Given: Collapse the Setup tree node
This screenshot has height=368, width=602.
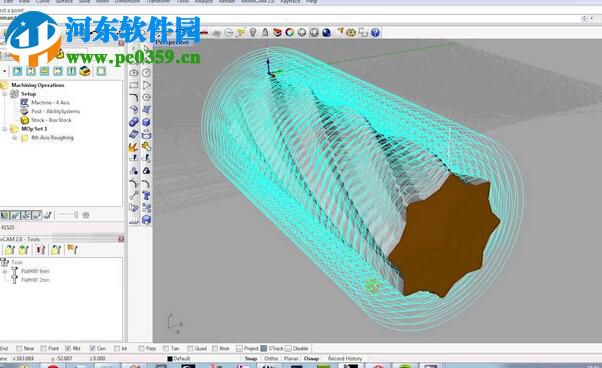Looking at the screenshot, I should [x=5, y=94].
